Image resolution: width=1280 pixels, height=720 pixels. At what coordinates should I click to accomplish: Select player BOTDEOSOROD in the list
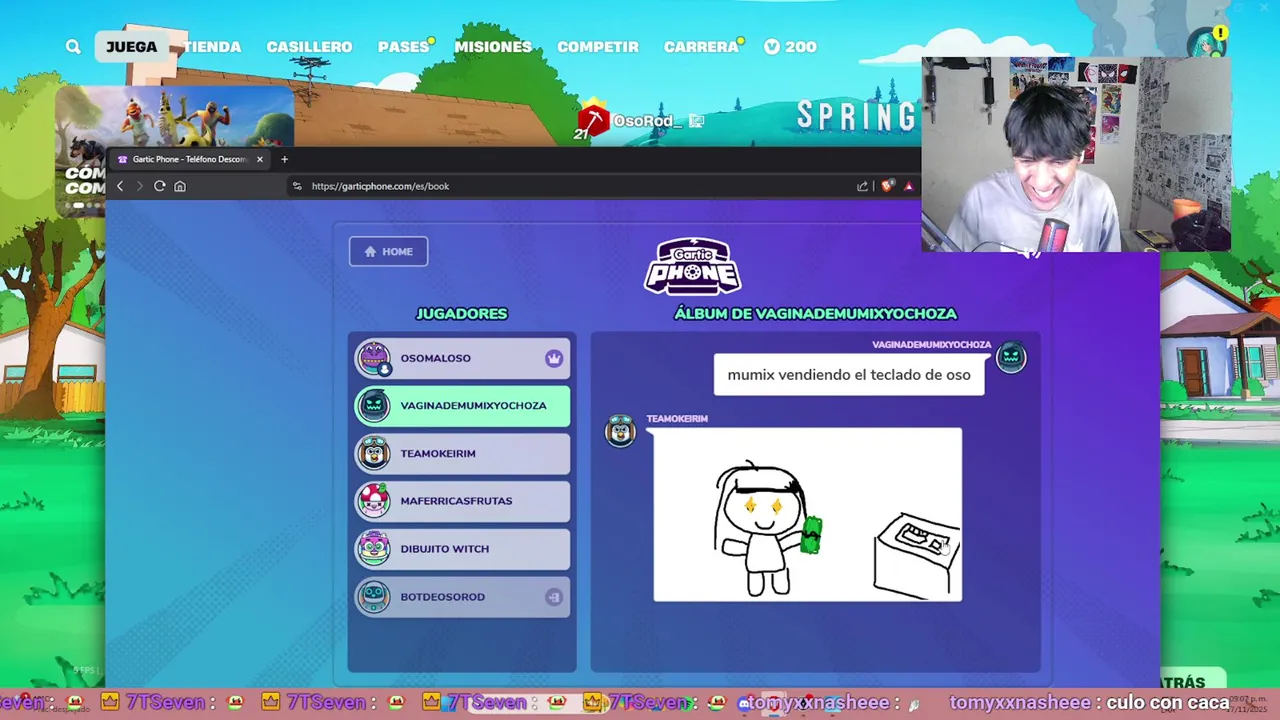[462, 597]
